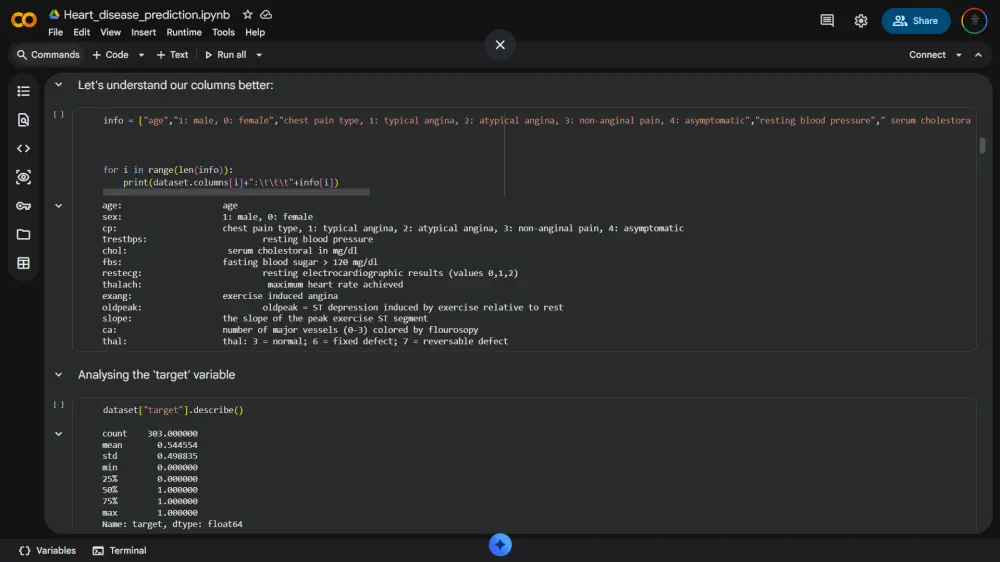Viewport: 1000px width, 562px height.
Task: Click into the info list code line
Action: (x=536, y=121)
